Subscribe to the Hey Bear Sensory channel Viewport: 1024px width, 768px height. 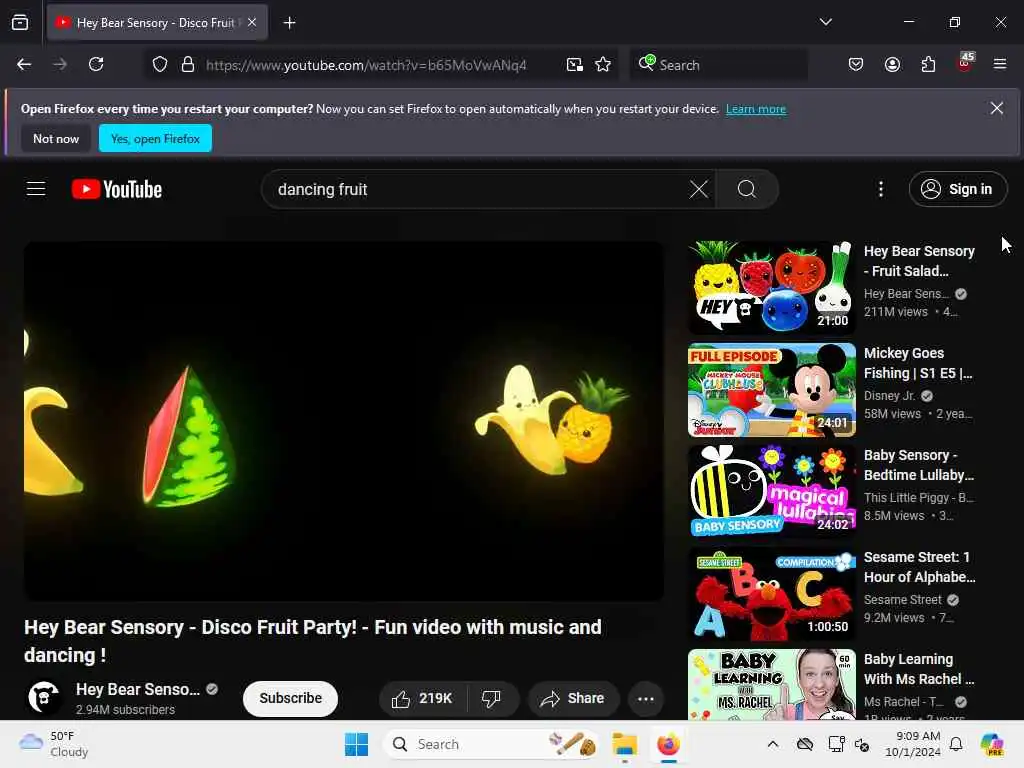pos(291,699)
